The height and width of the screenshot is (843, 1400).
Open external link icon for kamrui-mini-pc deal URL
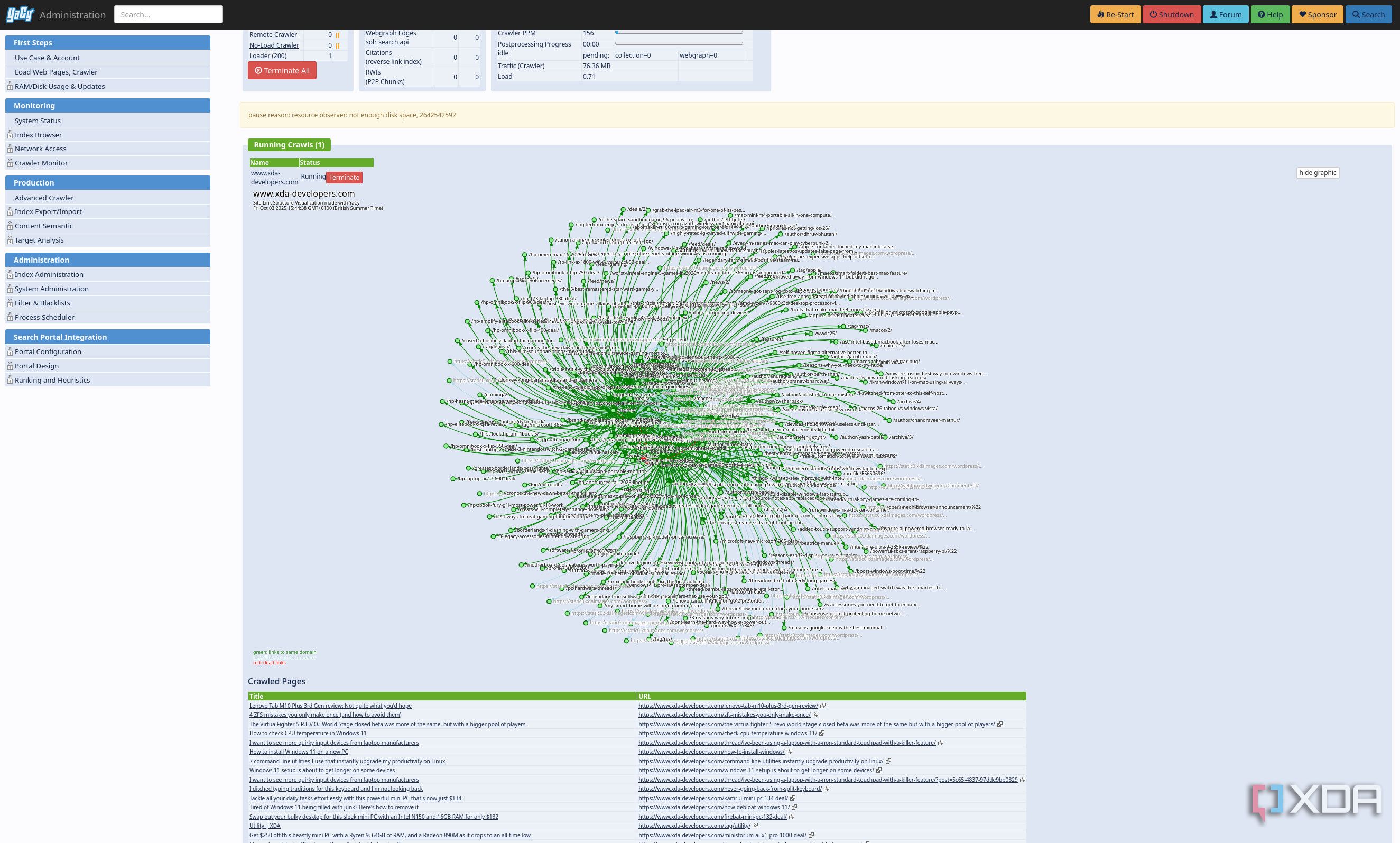792,798
